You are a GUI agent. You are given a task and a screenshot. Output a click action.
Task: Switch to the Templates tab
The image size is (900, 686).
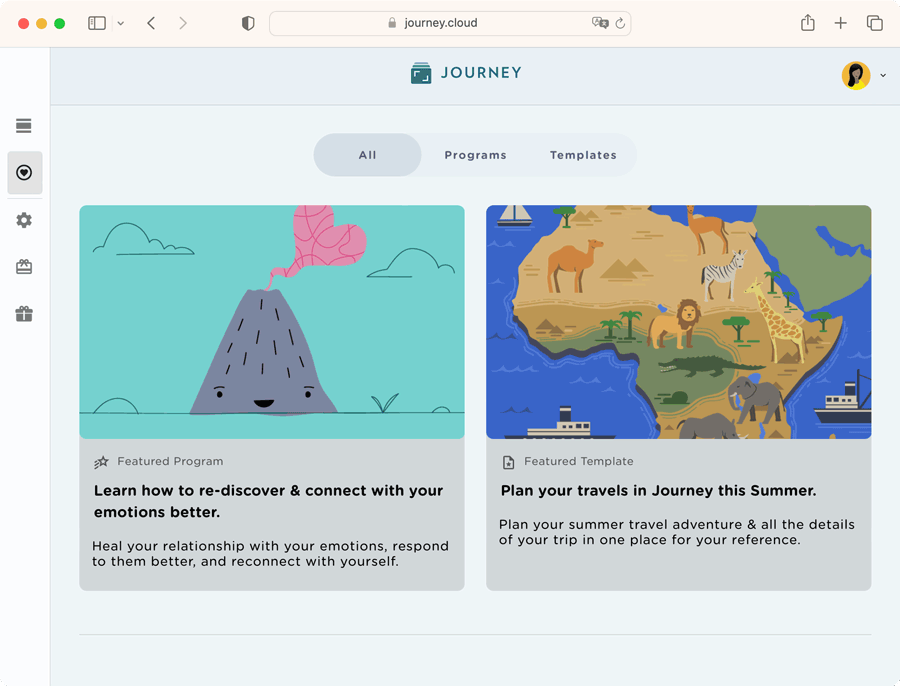click(583, 155)
